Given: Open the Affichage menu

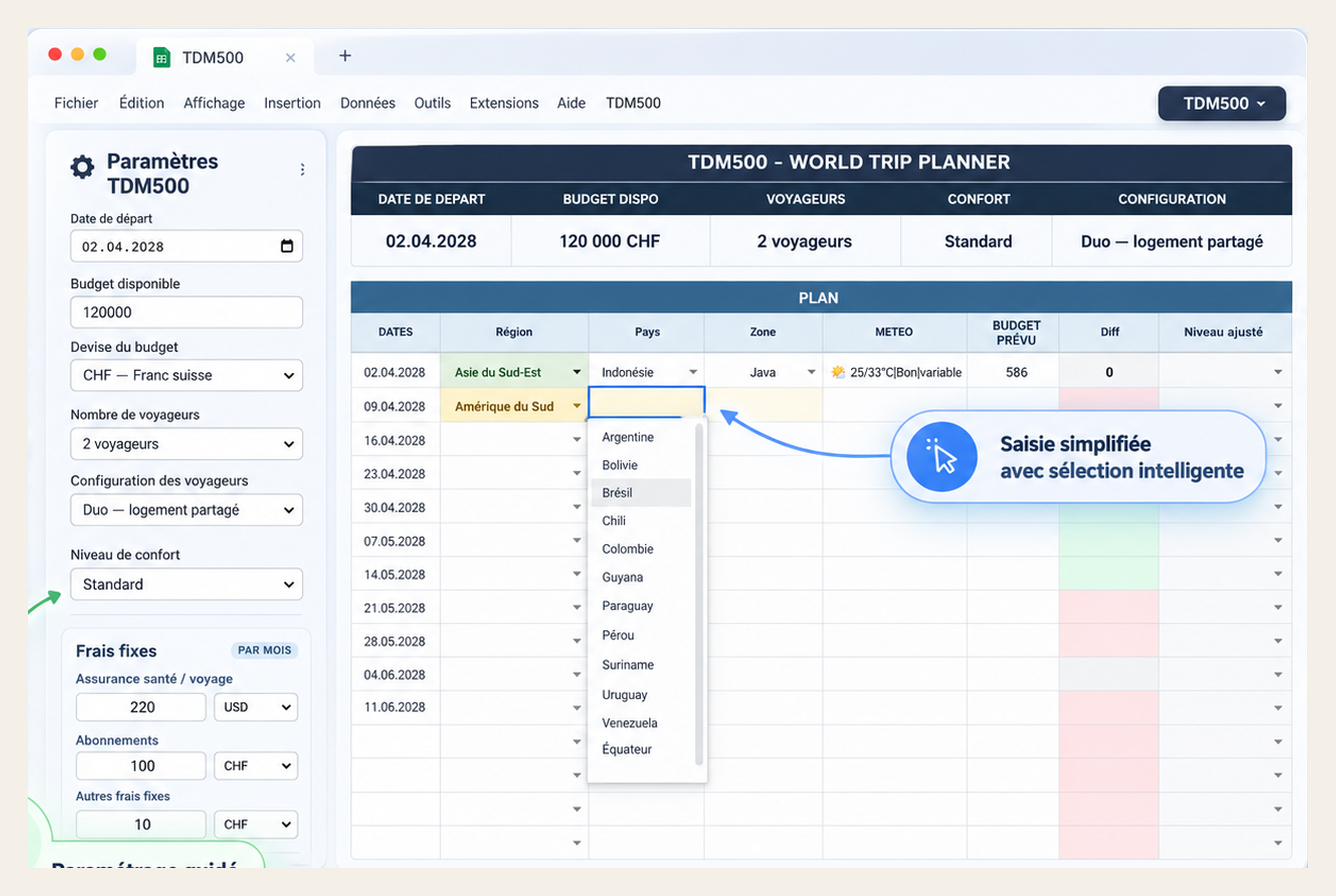Looking at the screenshot, I should 214,103.
